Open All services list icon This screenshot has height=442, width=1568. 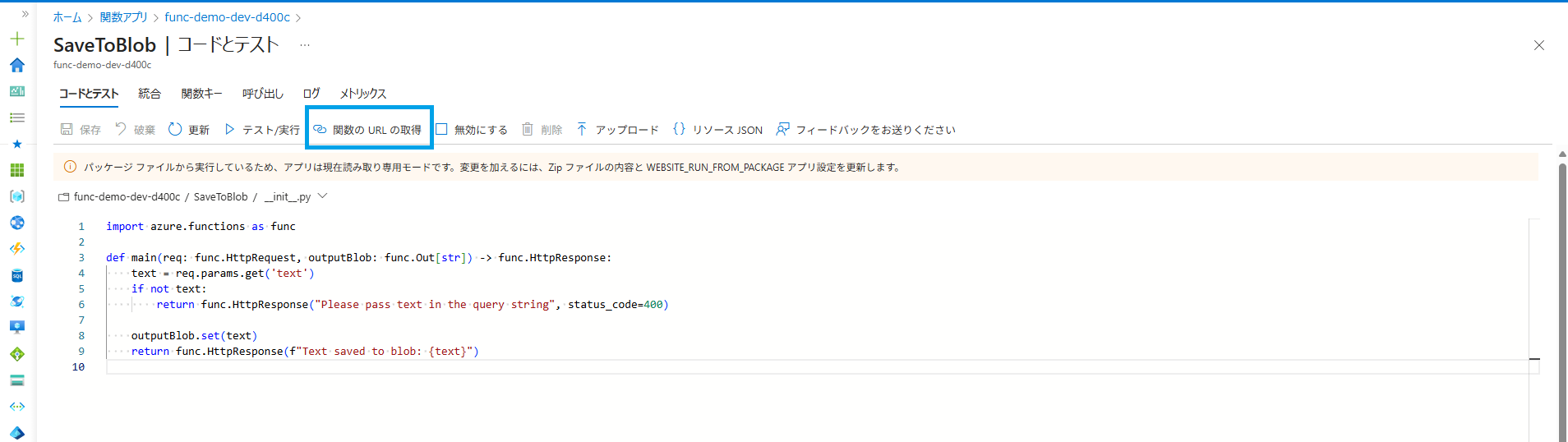pos(17,117)
